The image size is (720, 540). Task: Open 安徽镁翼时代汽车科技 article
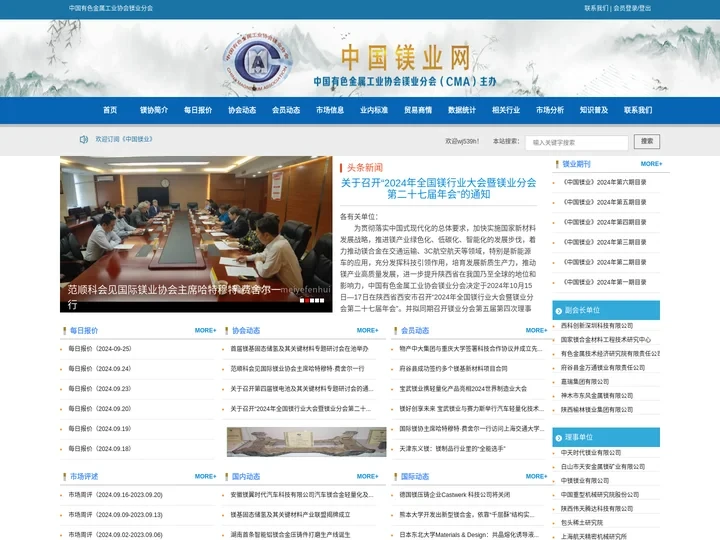(302, 495)
